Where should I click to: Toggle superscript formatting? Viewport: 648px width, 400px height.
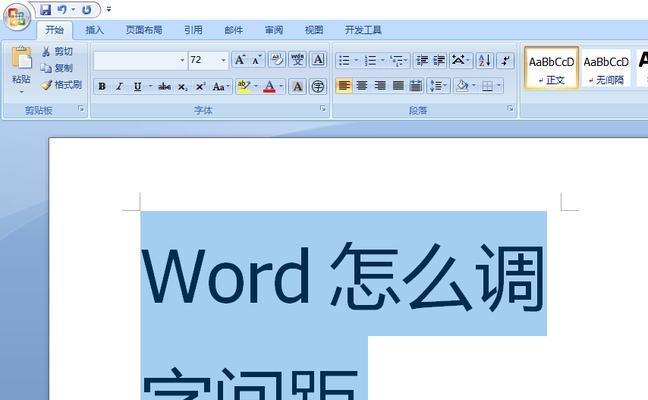[x=200, y=86]
